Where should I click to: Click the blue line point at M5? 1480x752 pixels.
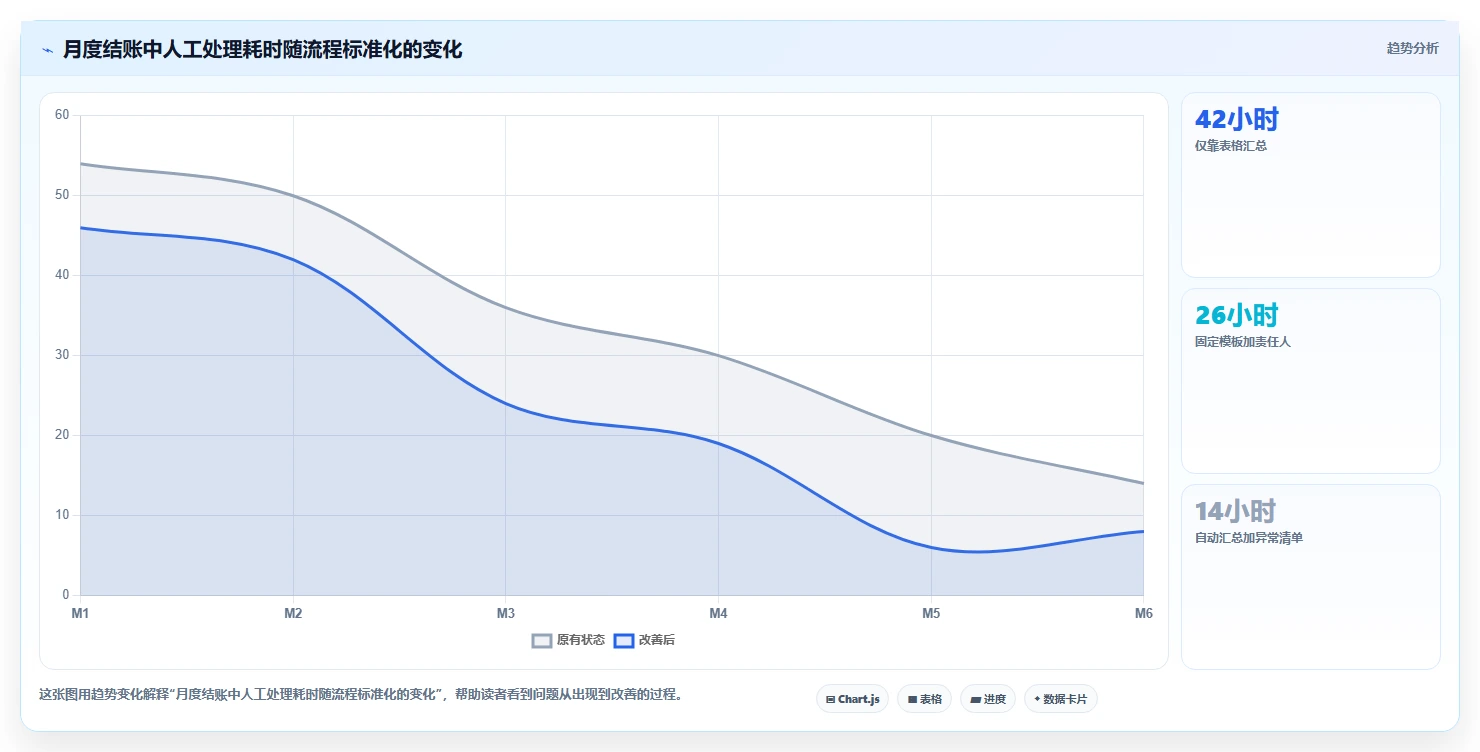pyautogui.click(x=931, y=547)
